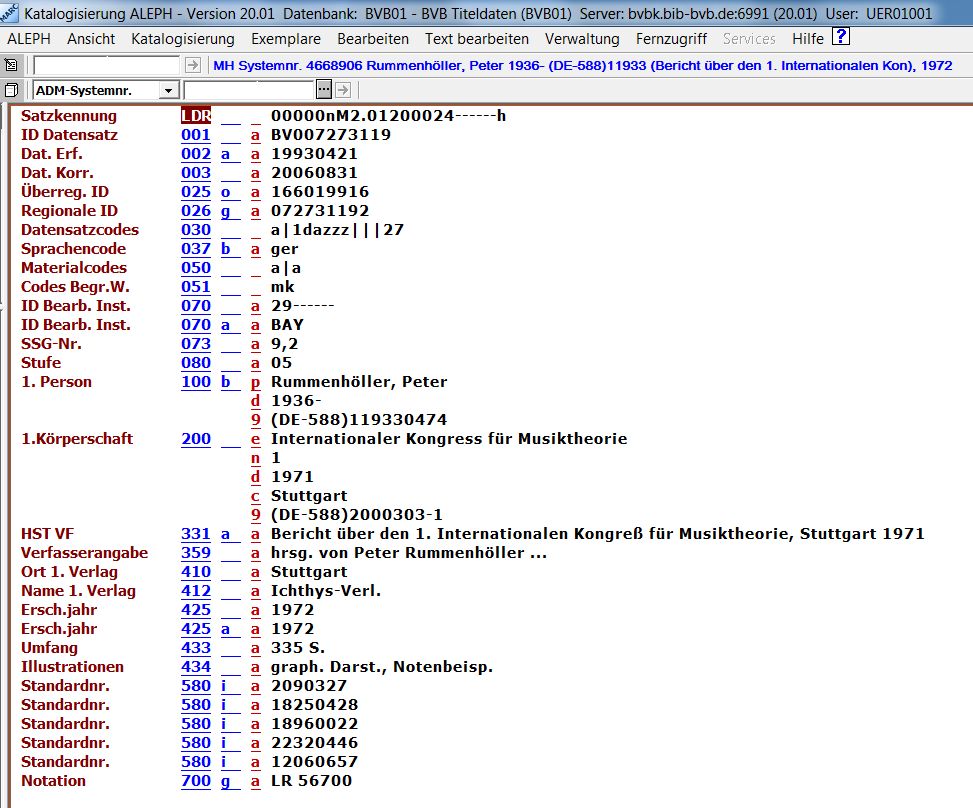Screen dimensions: 973x808
Task: Open the Katalogisierung menu
Action: point(183,39)
